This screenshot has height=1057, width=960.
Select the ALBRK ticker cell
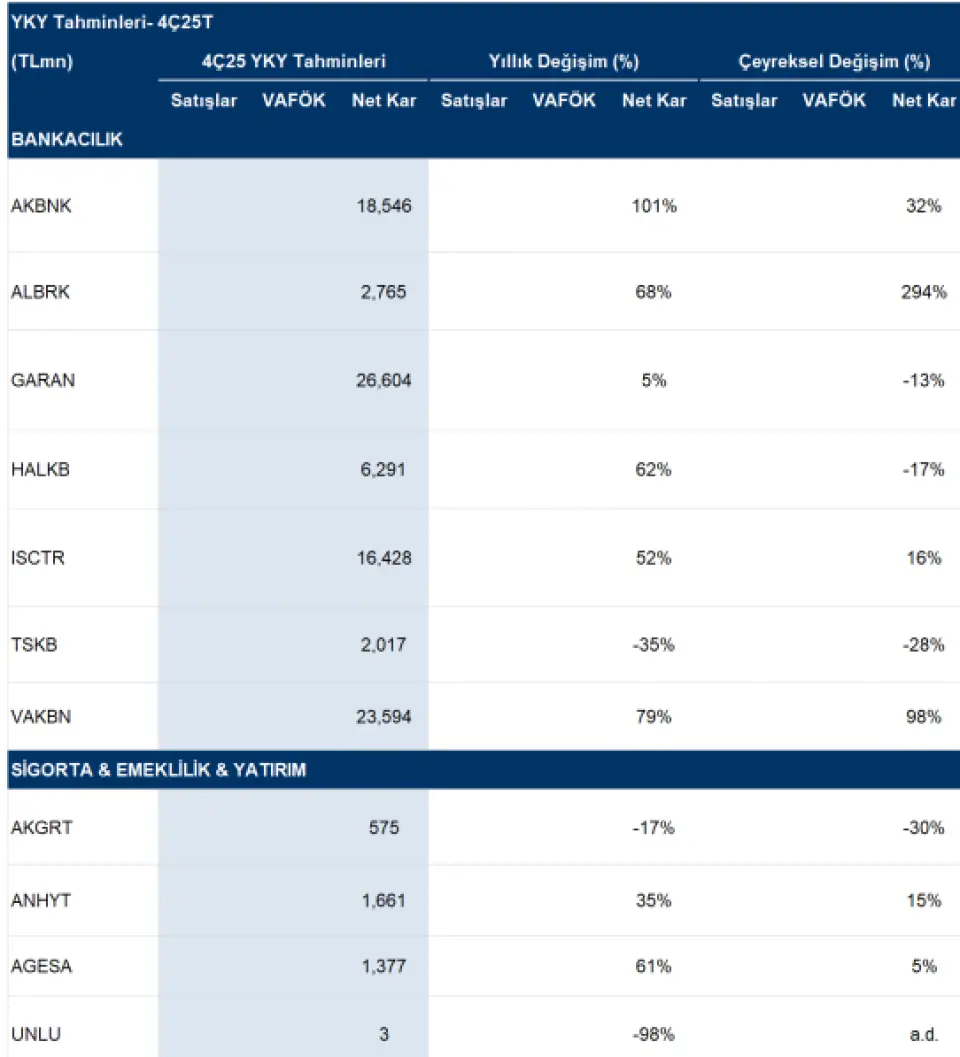(40, 293)
